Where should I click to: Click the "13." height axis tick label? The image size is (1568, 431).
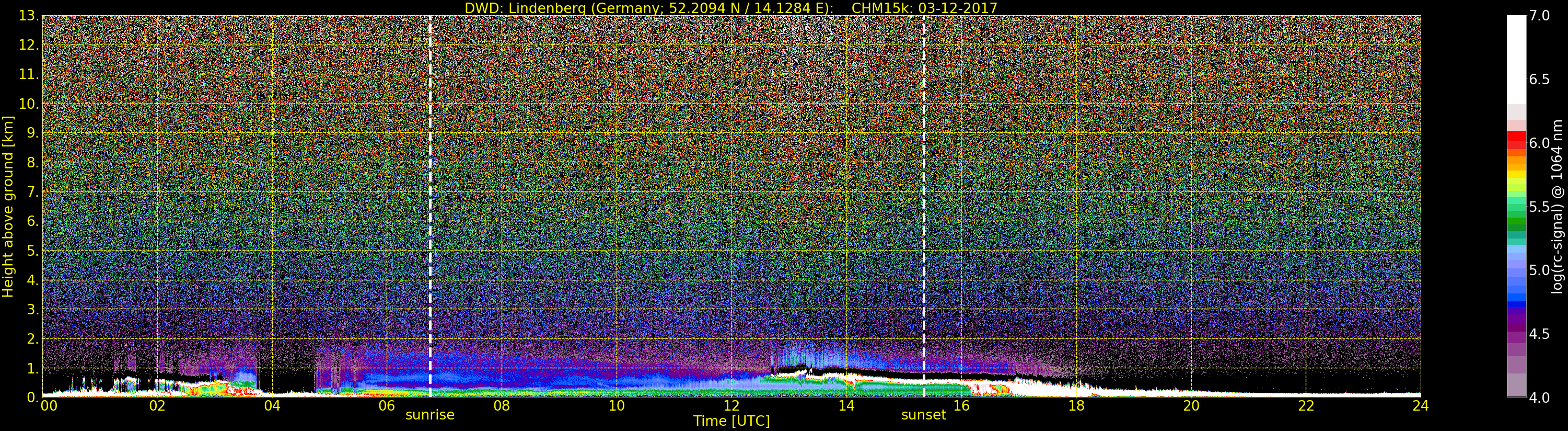(29, 16)
